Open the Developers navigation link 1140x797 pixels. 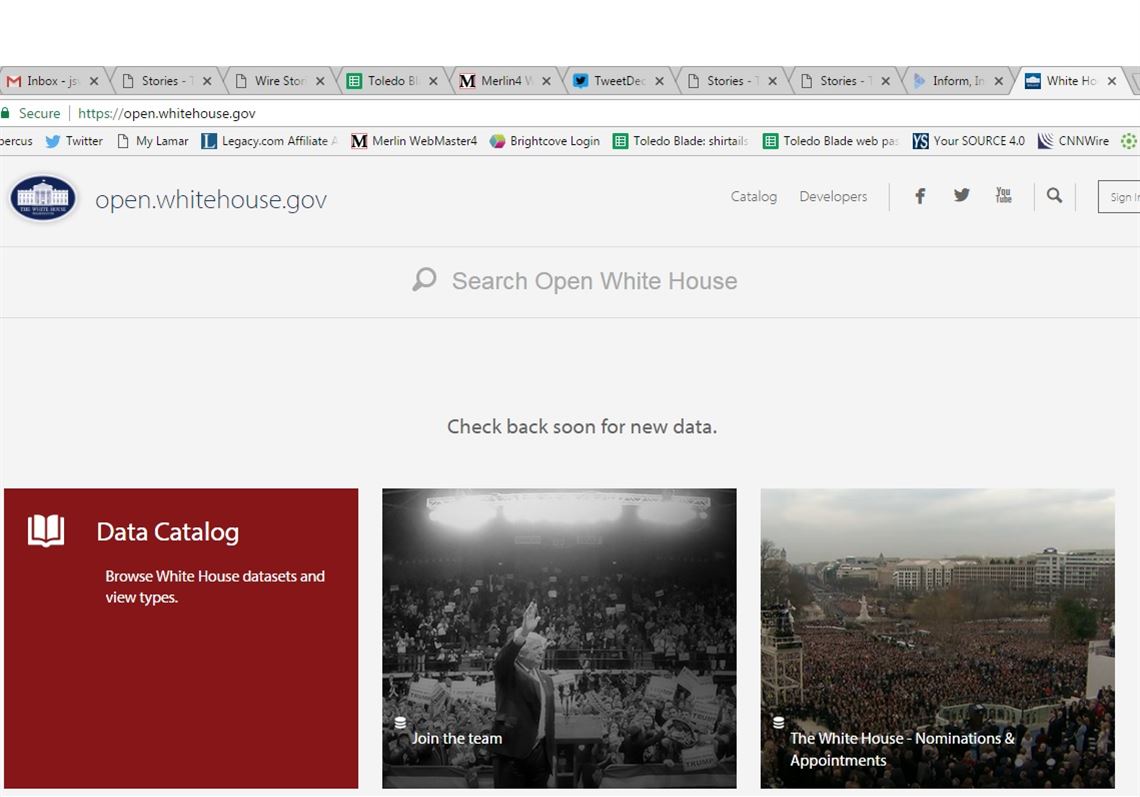(833, 197)
